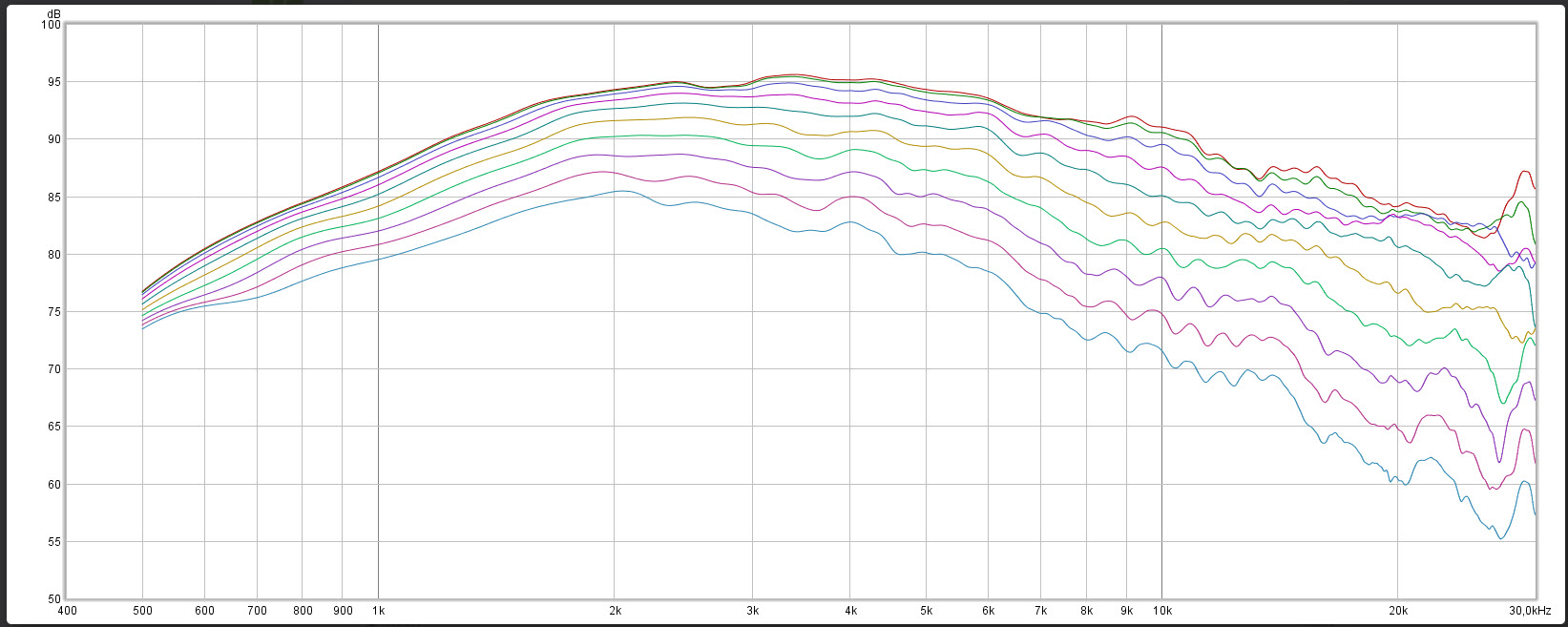Click the 500 Hz frequency axis label
The image size is (1568, 627).
tap(142, 611)
